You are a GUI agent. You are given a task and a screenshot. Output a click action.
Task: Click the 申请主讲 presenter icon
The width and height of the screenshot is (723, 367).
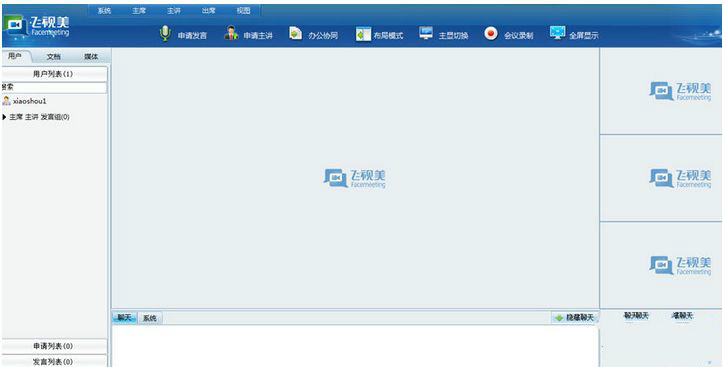pos(231,33)
